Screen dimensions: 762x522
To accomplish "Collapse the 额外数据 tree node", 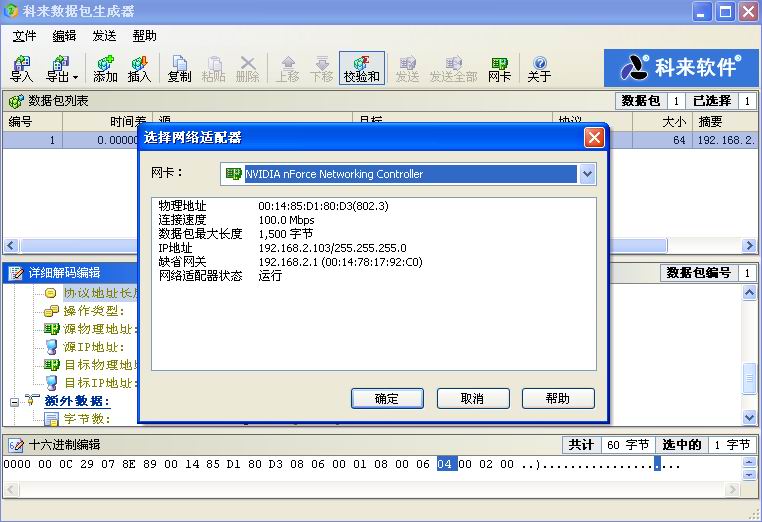I will pos(14,402).
